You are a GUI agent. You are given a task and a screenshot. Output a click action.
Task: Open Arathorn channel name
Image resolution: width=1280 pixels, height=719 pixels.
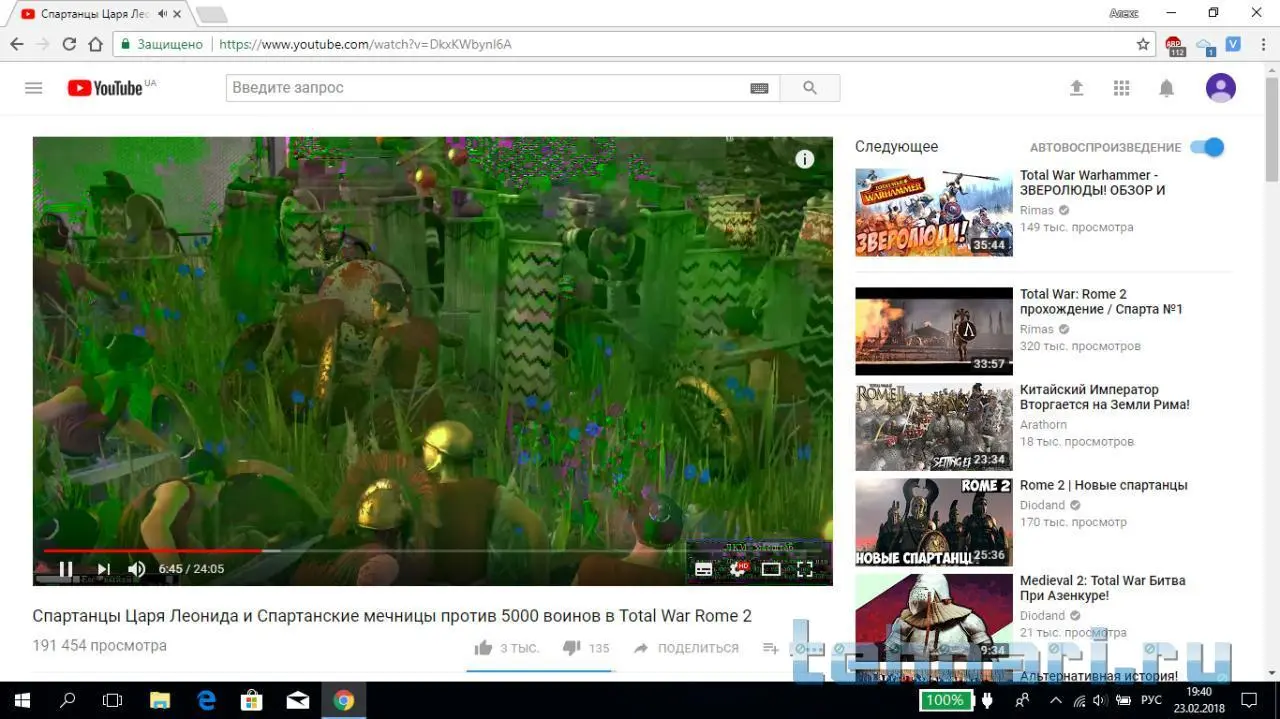(1043, 425)
